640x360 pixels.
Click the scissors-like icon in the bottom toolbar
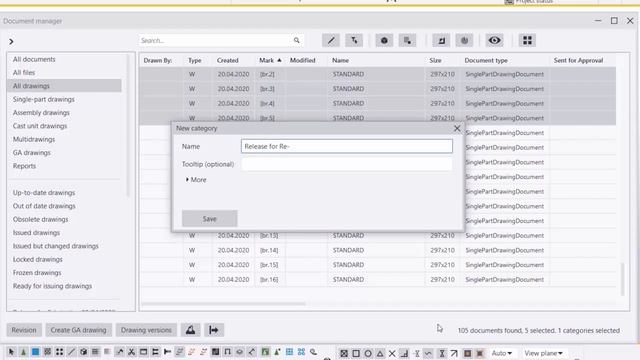pos(131,352)
